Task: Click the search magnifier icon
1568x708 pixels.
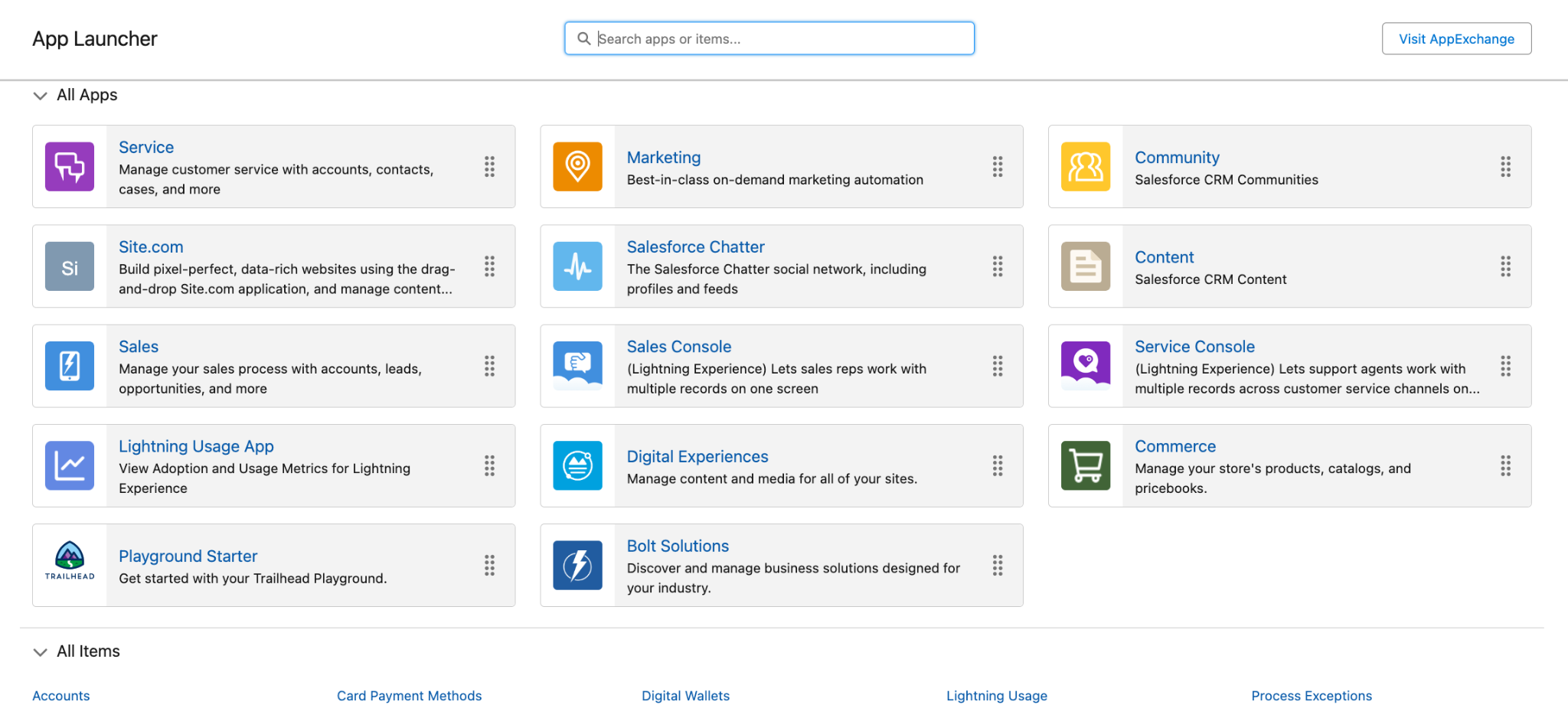Action: 583,38
